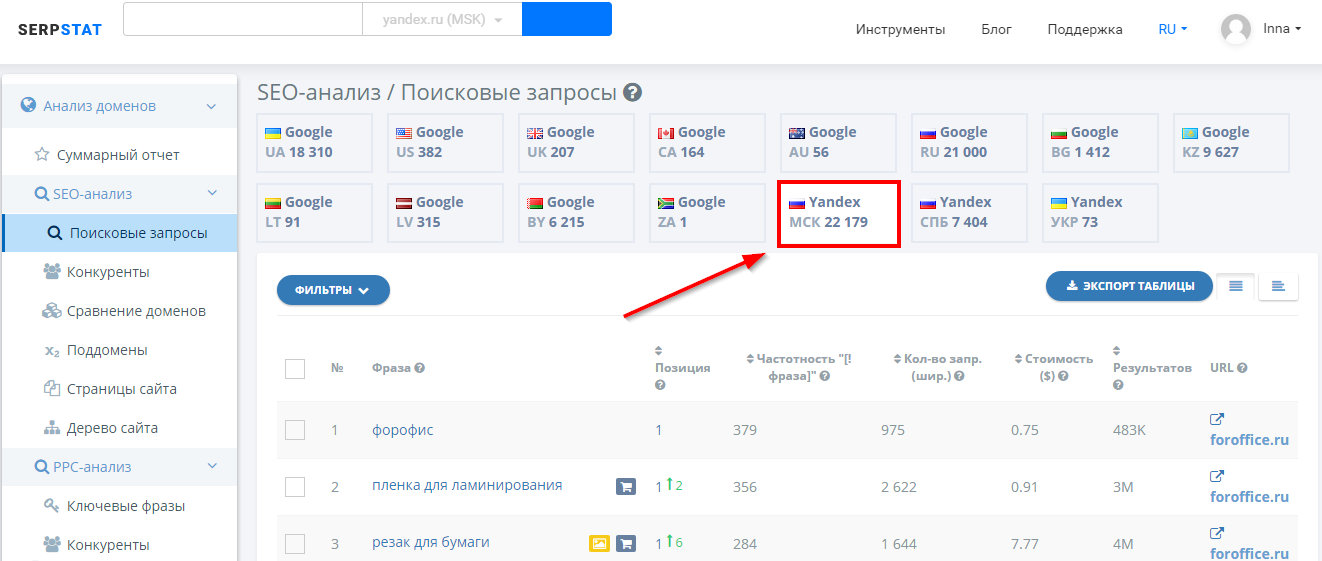Click the Экспорт таблицы button
This screenshot has width=1322, height=561.
1129,286
